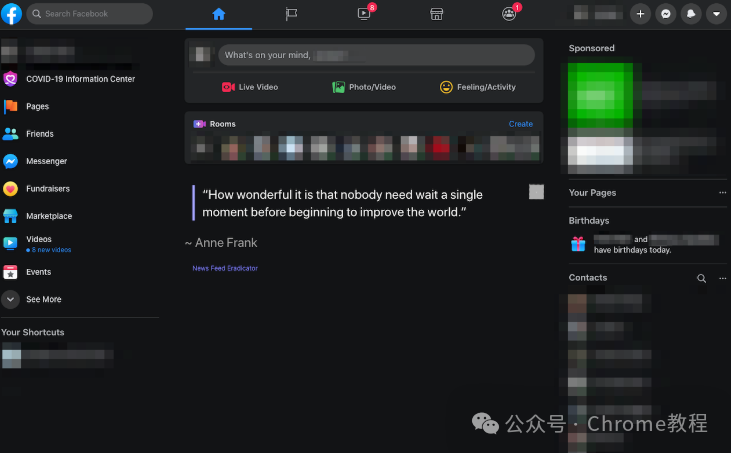Viewport: 731px width, 453px height.
Task: Search contacts with the magnifier icon
Action: 701,278
